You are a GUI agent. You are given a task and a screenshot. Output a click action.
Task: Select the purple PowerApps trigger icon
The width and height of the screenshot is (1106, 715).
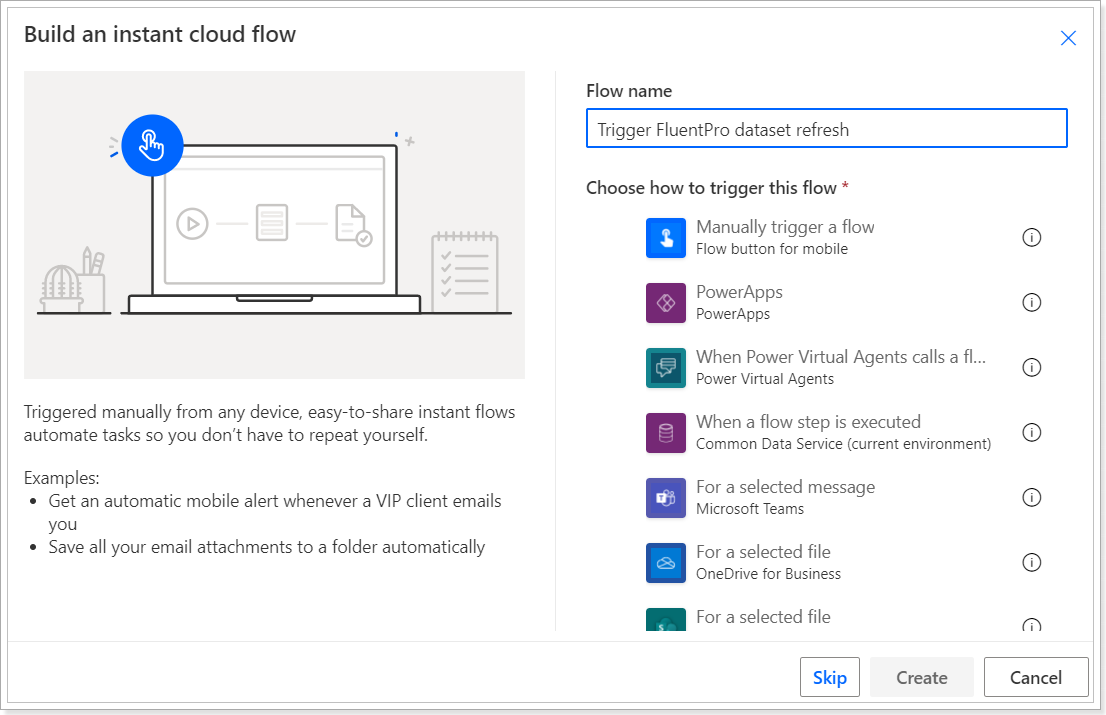tap(666, 302)
